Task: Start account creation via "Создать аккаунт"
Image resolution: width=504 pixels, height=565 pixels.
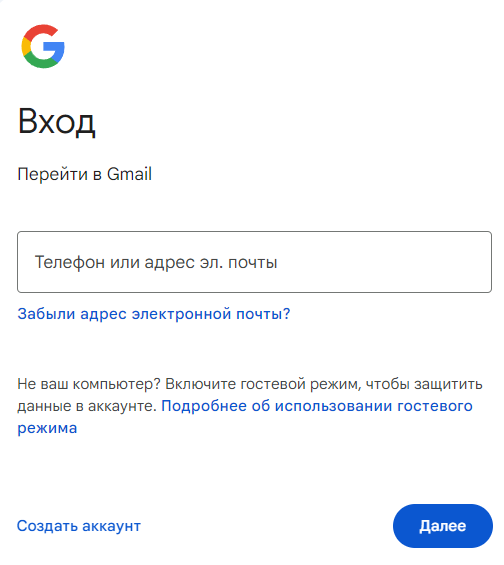Action: (79, 526)
